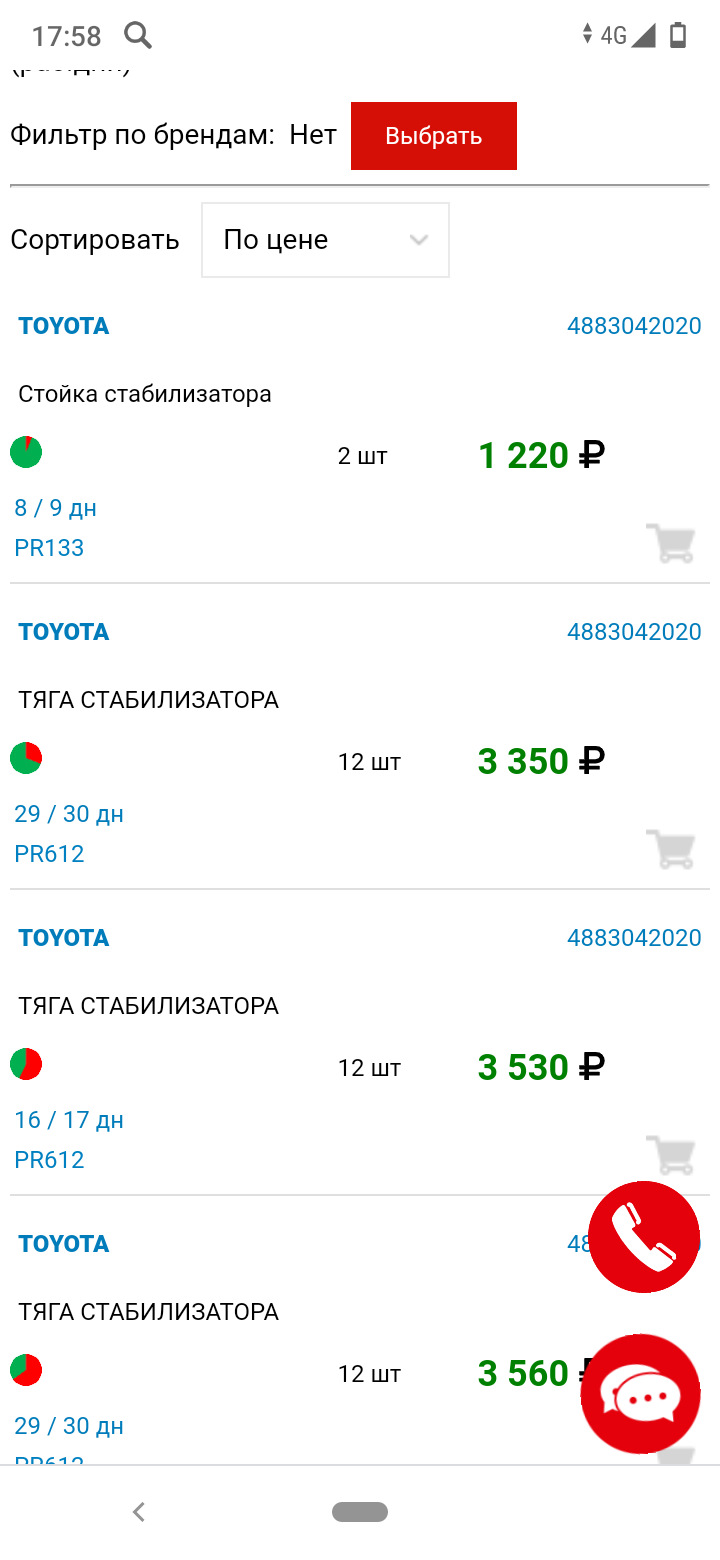Open the red chat bubble button
Screen dimensions: 720x1560
pyautogui.click(x=640, y=1393)
